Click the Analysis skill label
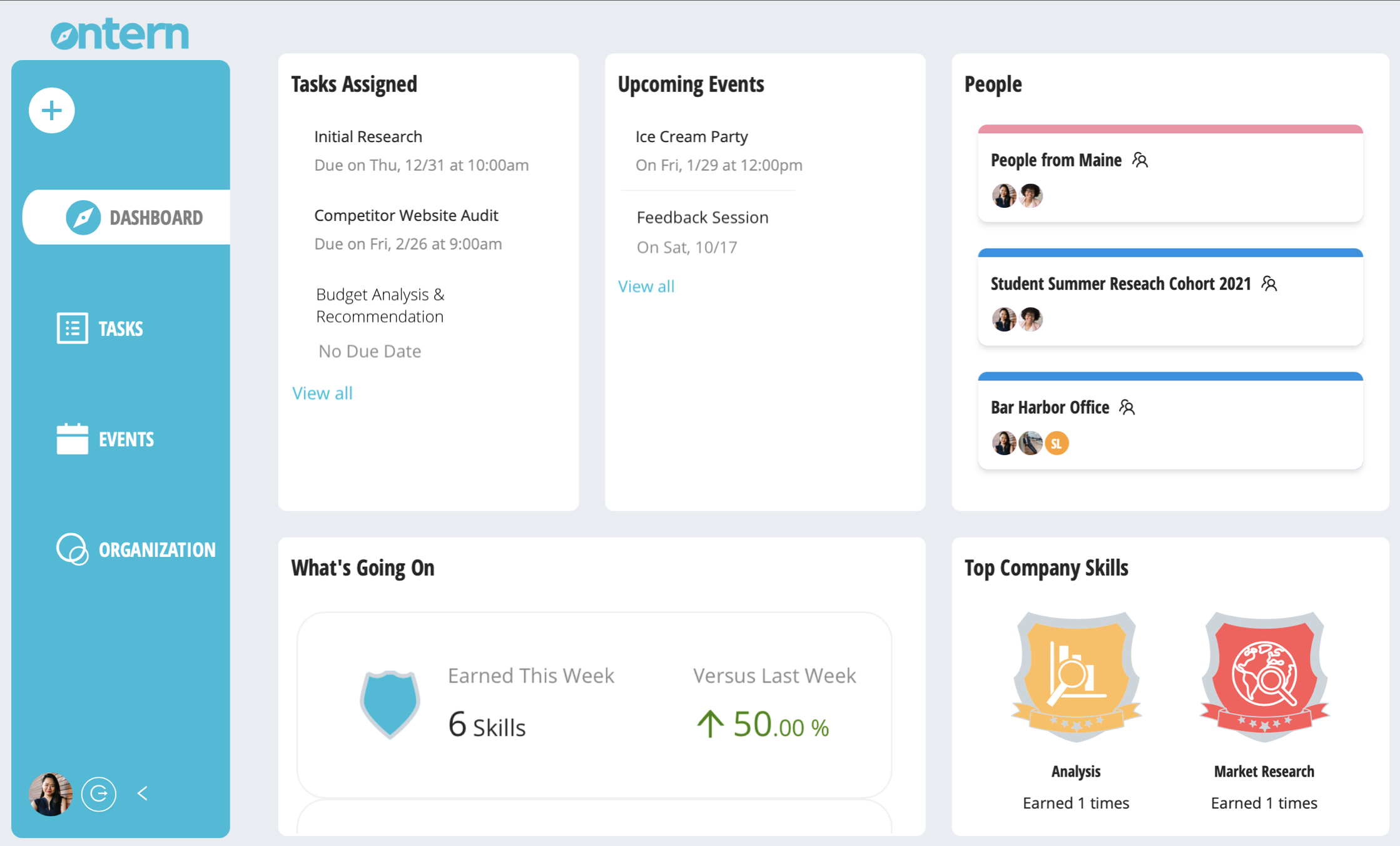The width and height of the screenshot is (1400, 846). [x=1076, y=772]
